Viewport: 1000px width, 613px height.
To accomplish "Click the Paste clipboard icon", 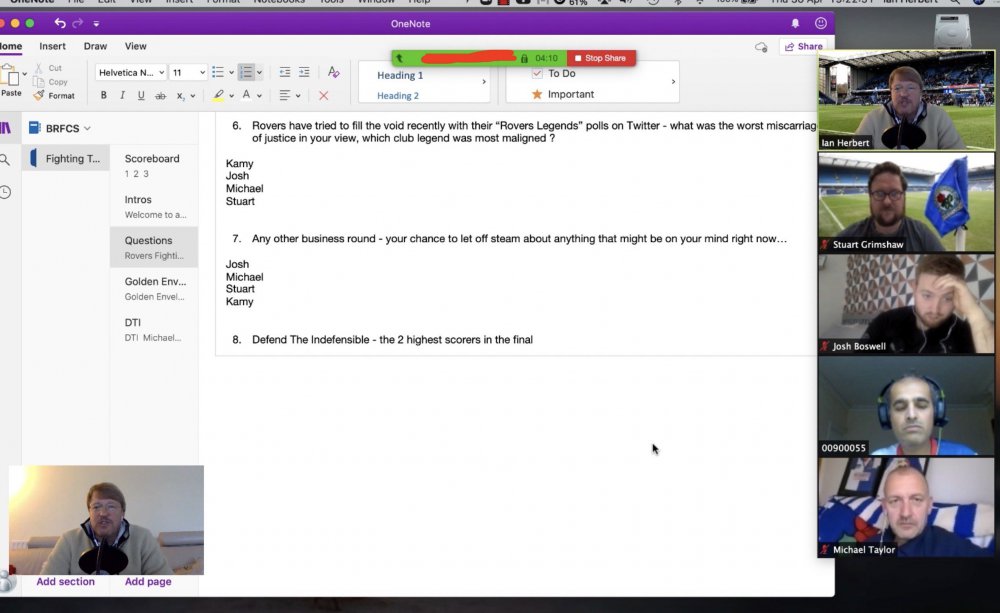I will [x=10, y=75].
